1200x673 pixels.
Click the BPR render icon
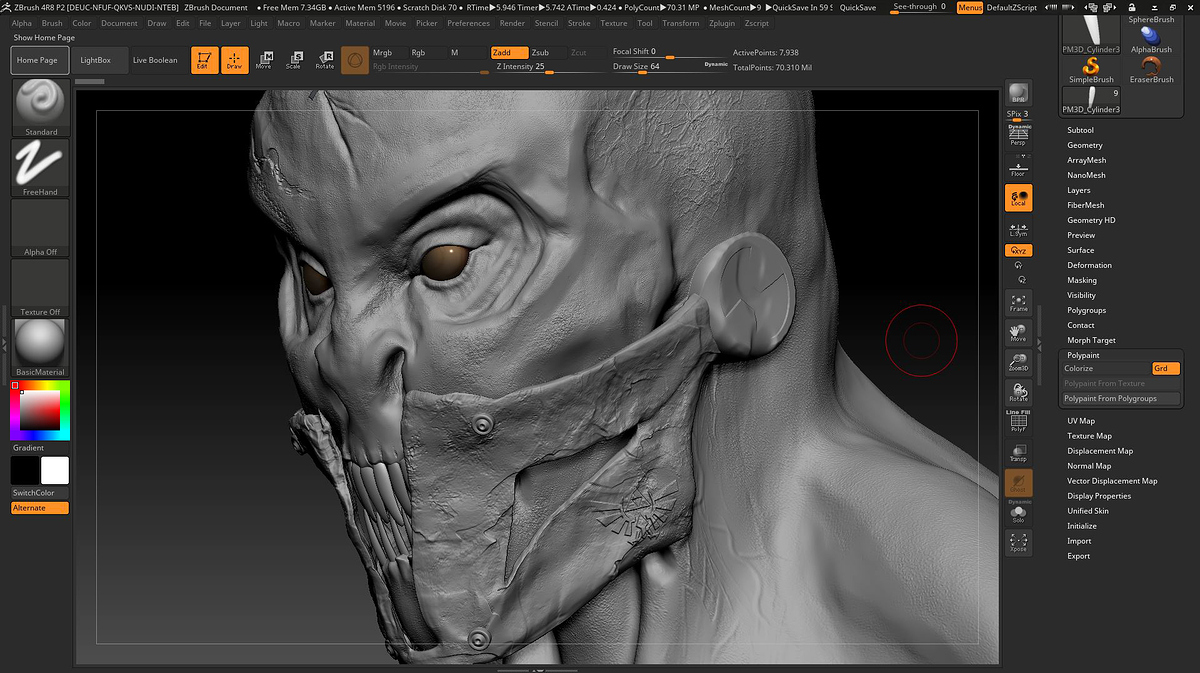pos(1018,93)
